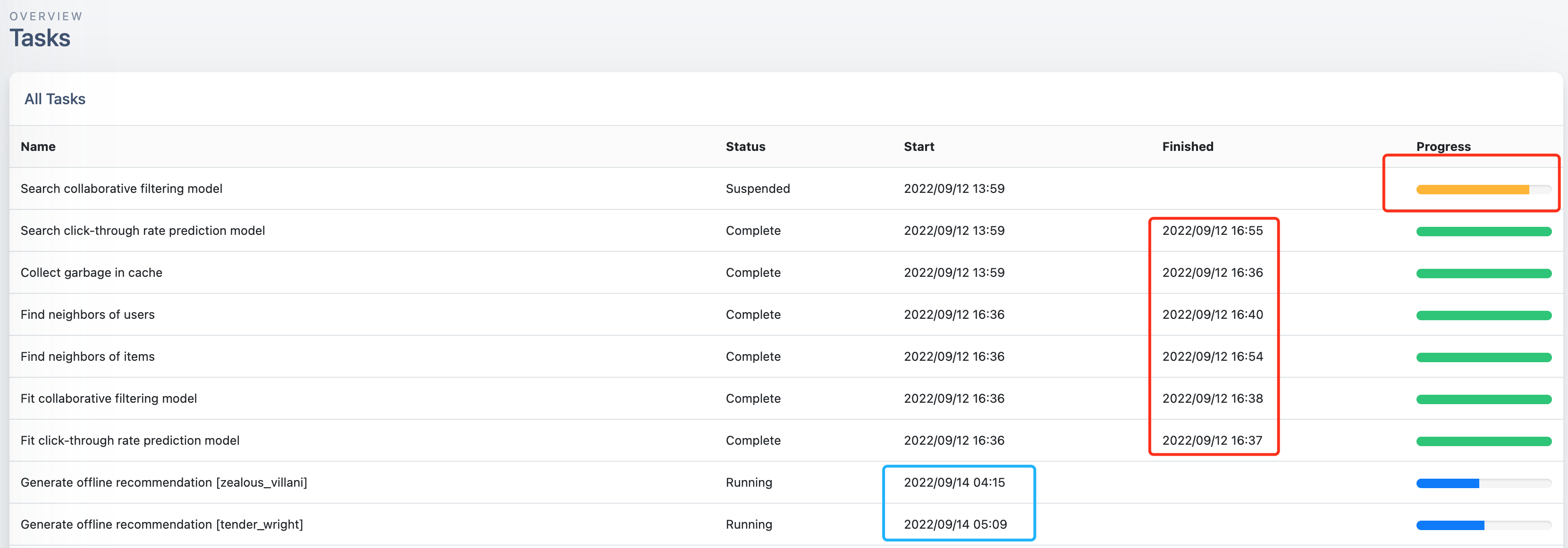Select the Generate offline recommendation zealous_villani task
1568x548 pixels.
click(x=164, y=482)
